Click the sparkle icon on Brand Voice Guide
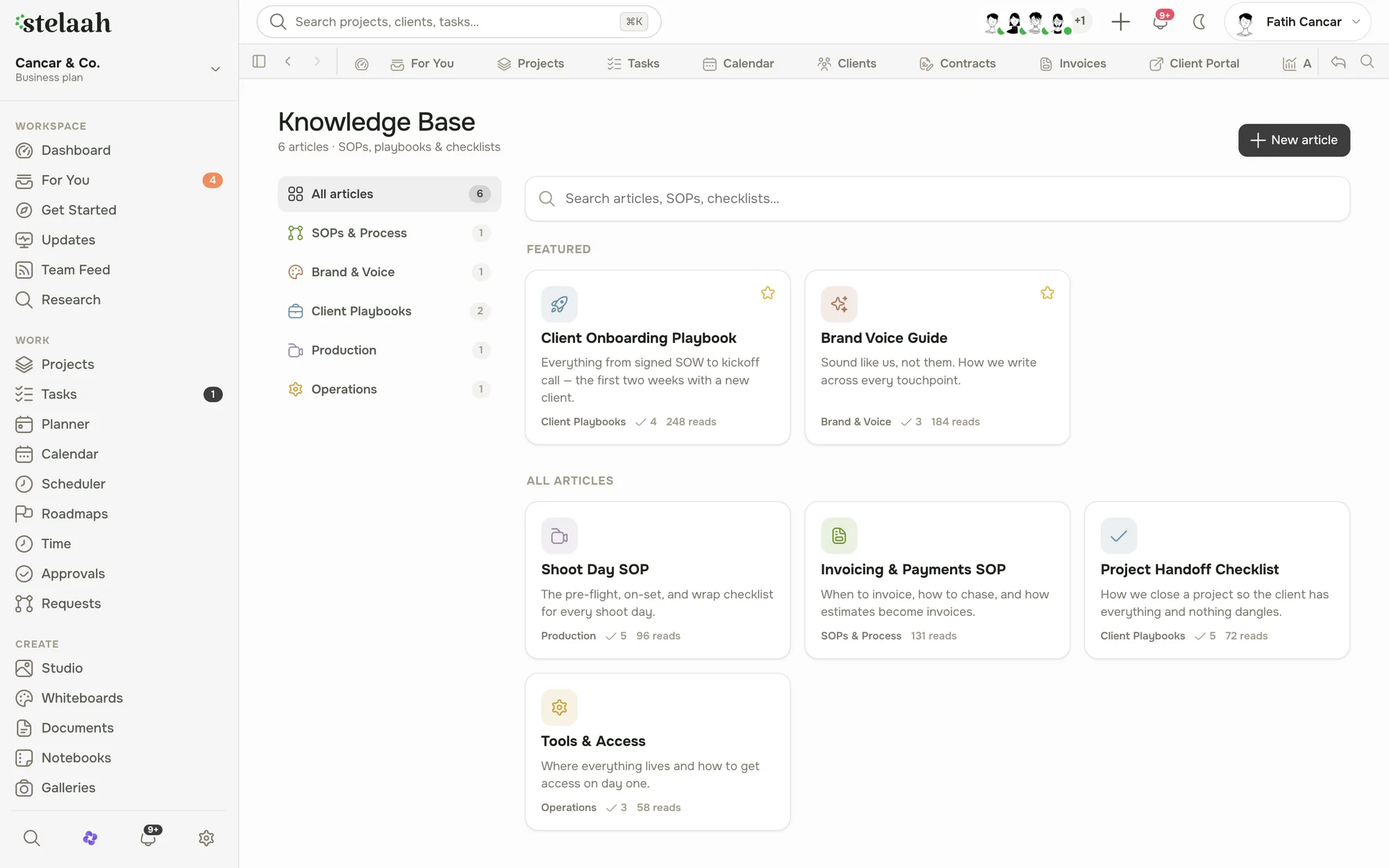 (x=839, y=304)
